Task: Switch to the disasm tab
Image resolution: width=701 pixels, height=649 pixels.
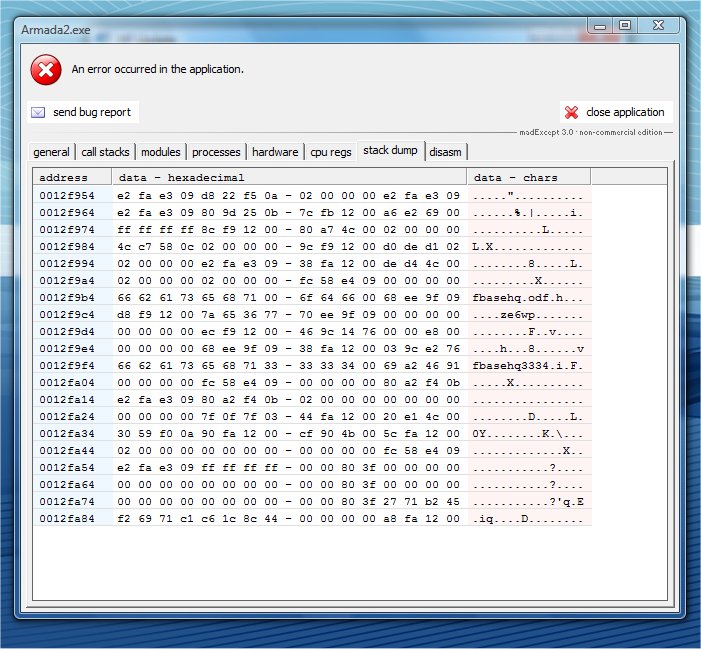Action: point(446,152)
